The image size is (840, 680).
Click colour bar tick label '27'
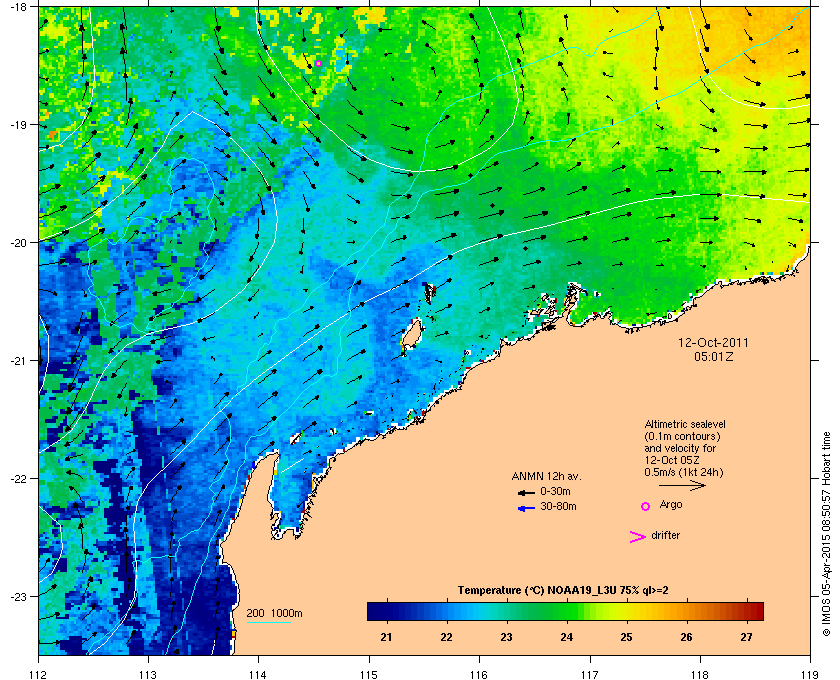(x=746, y=637)
